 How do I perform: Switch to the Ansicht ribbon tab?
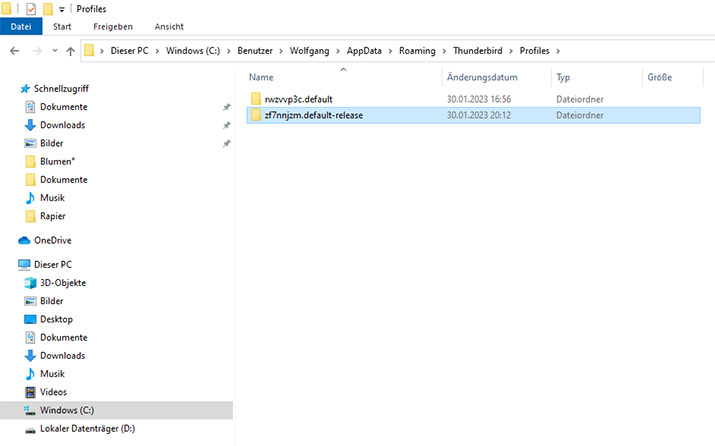pos(169,26)
